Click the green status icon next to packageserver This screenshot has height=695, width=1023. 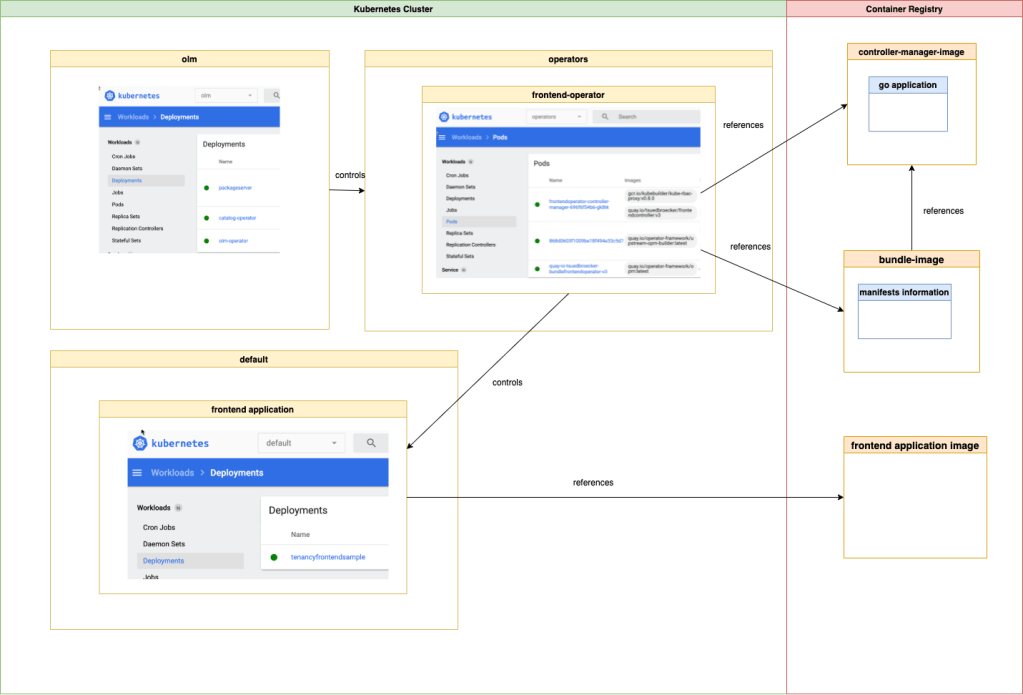click(207, 187)
